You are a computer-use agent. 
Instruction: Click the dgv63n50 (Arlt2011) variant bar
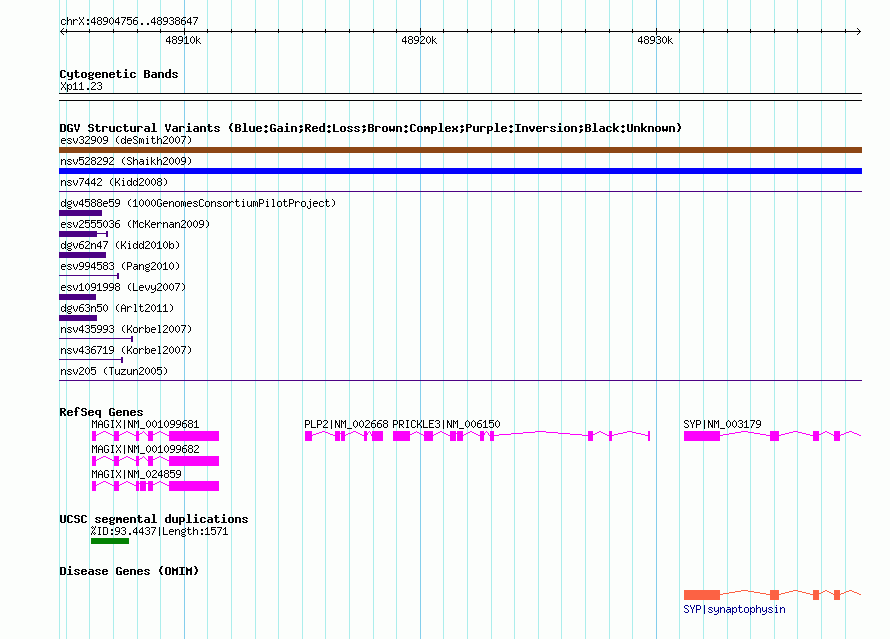pos(78,318)
